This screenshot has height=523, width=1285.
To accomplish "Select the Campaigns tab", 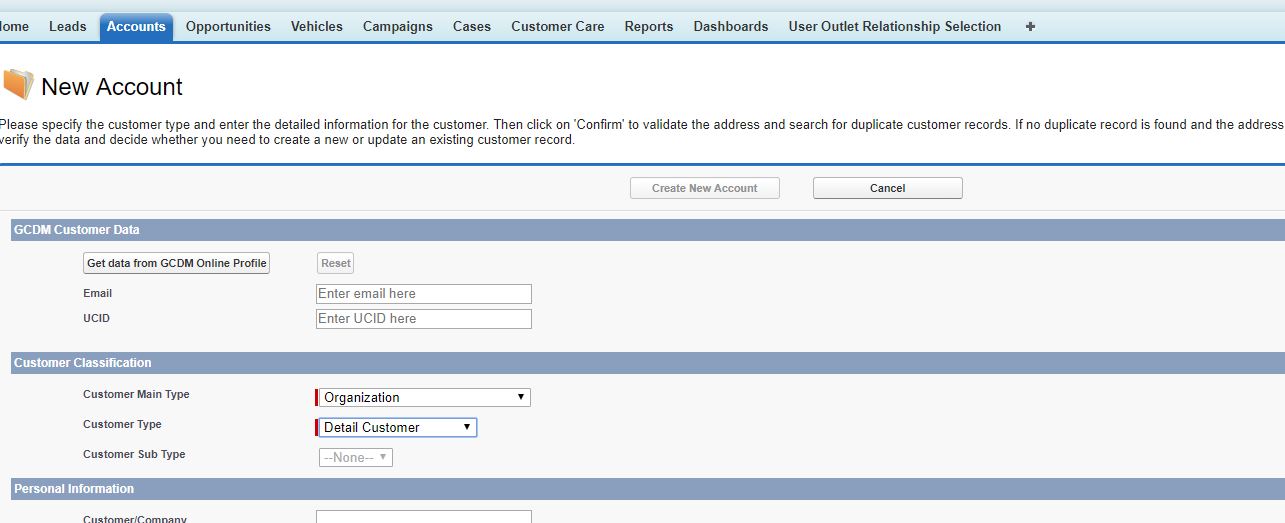I will pos(397,27).
